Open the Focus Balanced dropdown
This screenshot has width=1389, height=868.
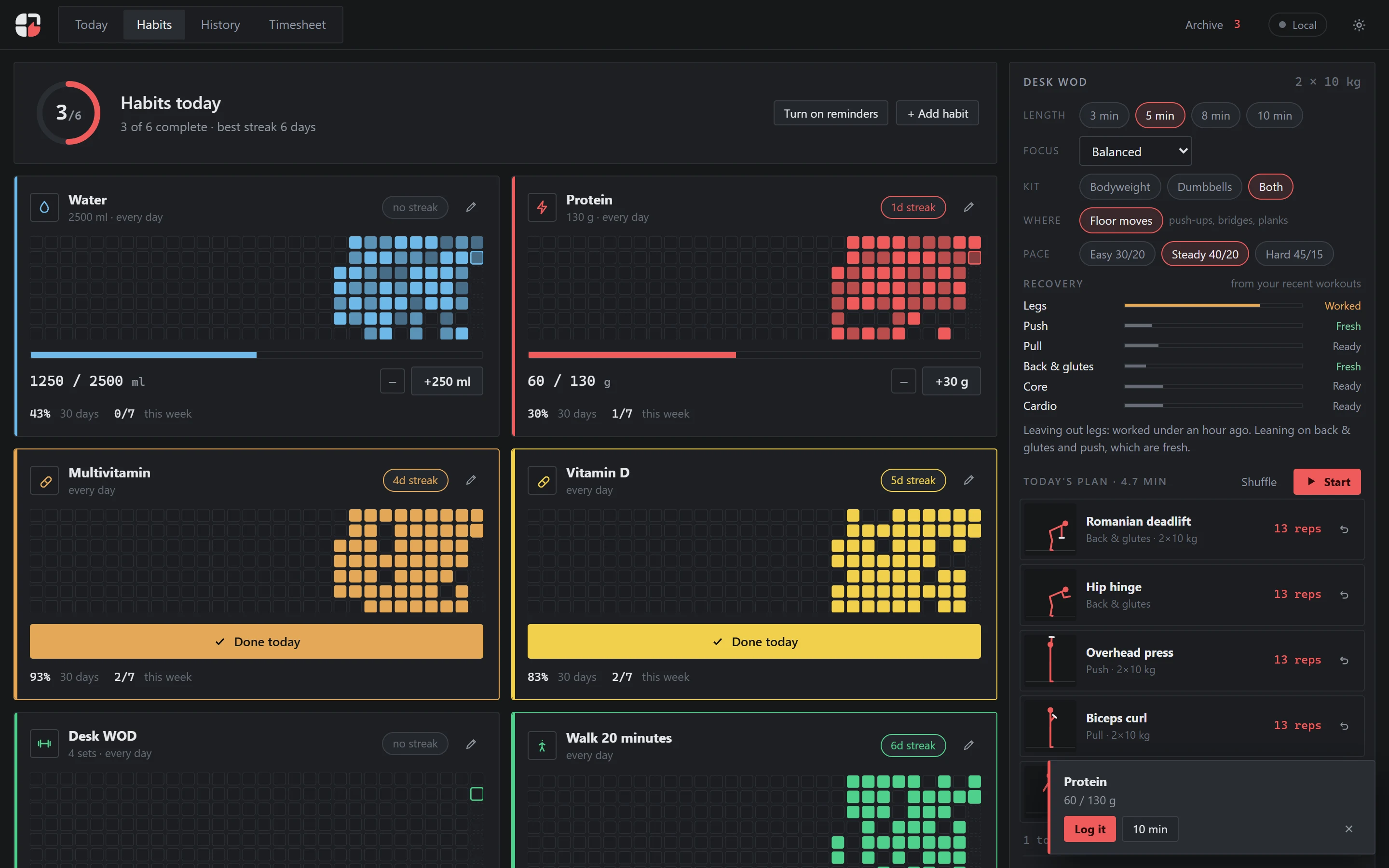click(1135, 151)
